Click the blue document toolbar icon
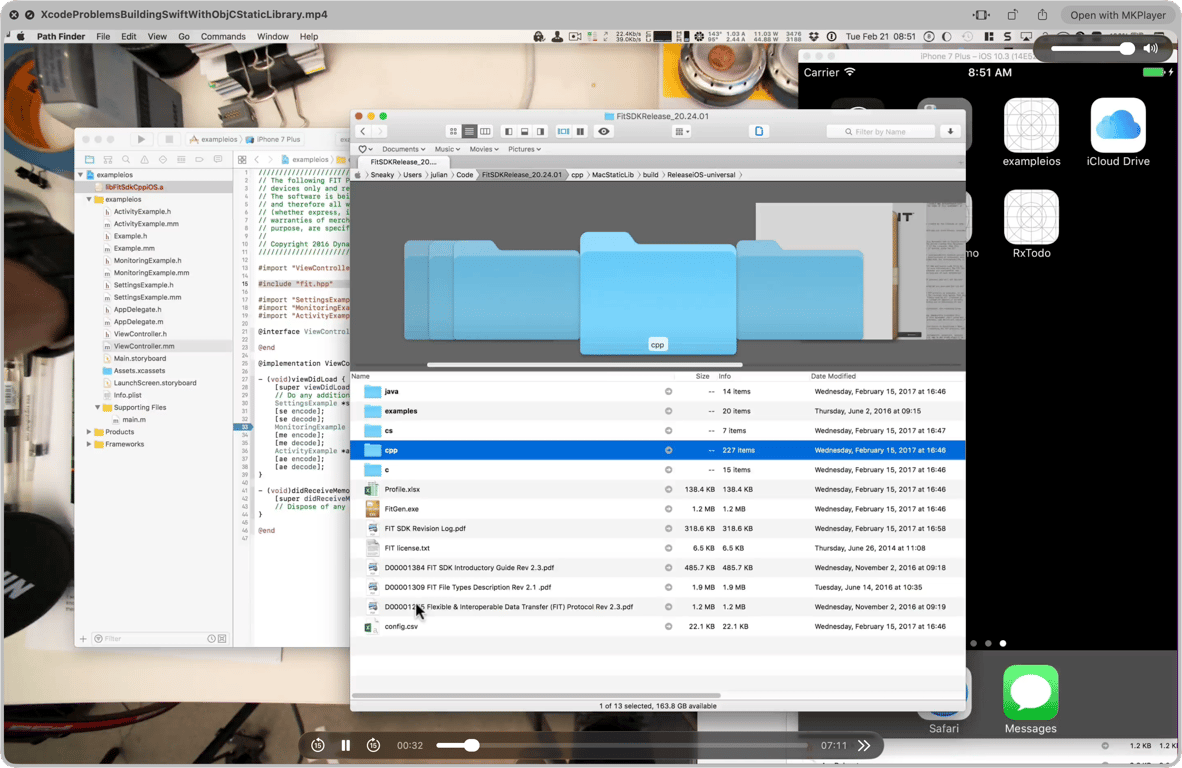1182x768 pixels. point(759,131)
